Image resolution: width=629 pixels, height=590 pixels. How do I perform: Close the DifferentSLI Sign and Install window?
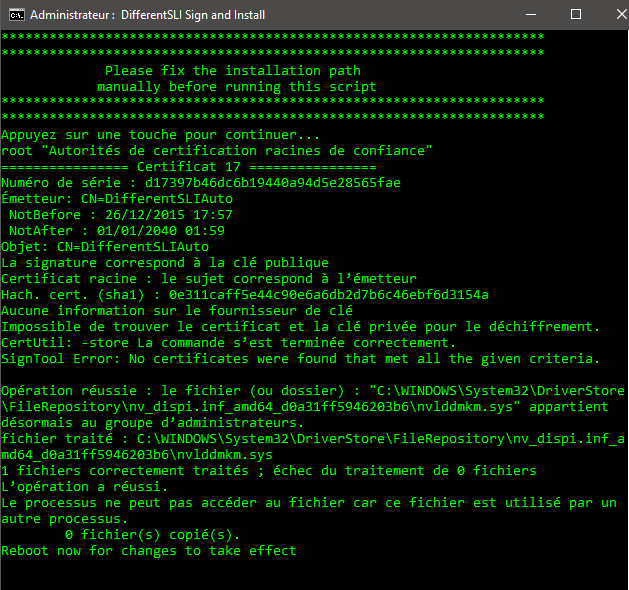621,15
